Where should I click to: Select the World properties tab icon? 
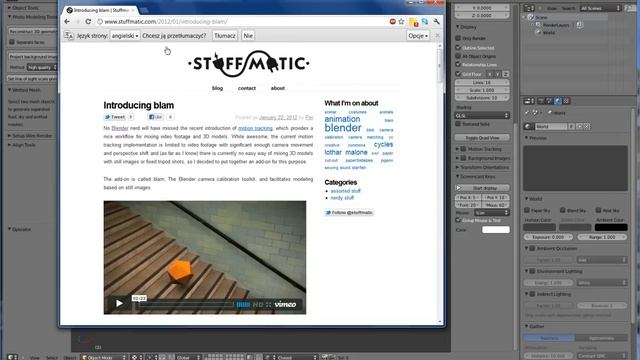[x=558, y=101]
